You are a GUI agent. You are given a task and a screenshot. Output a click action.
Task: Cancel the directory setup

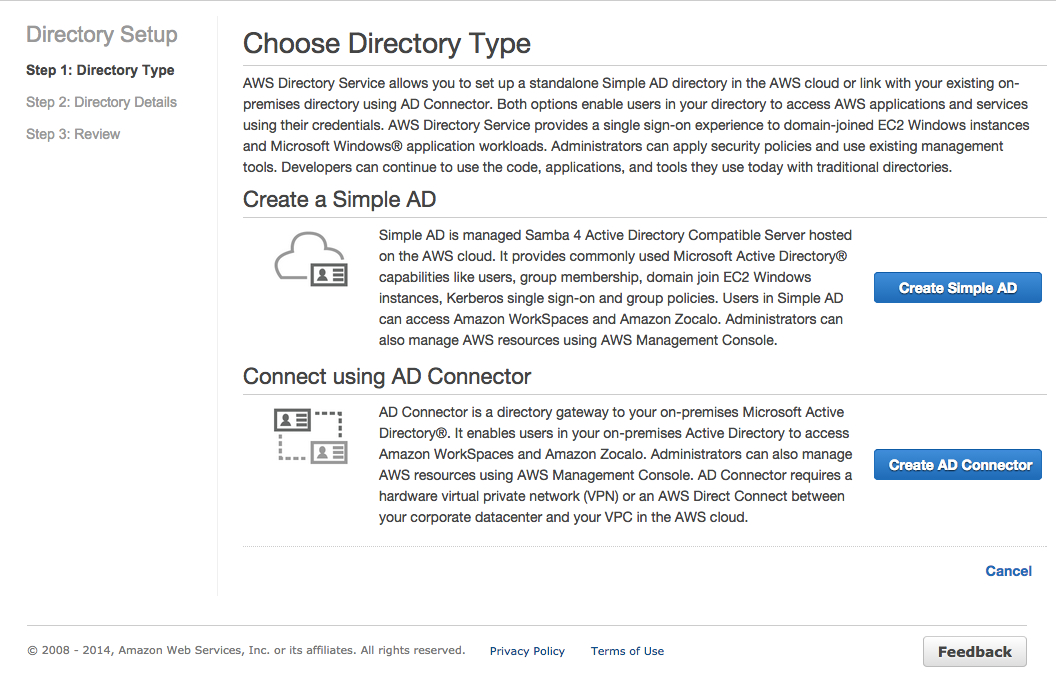(1008, 570)
